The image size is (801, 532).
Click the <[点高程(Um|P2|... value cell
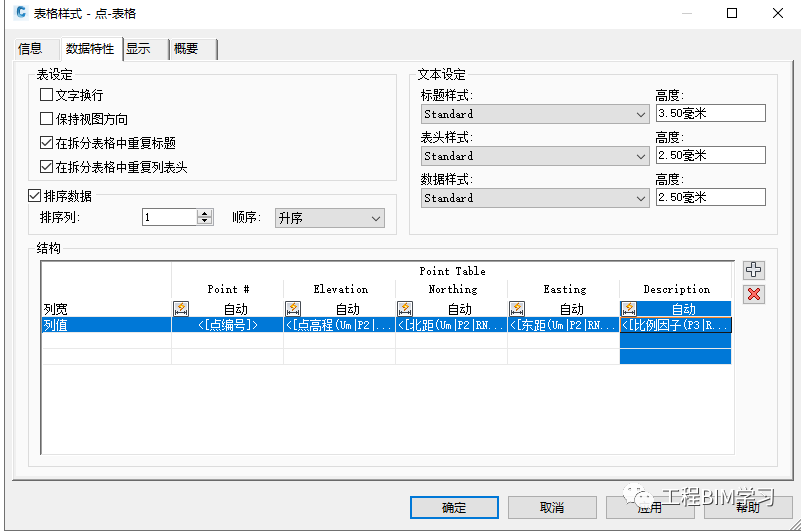tap(340, 325)
